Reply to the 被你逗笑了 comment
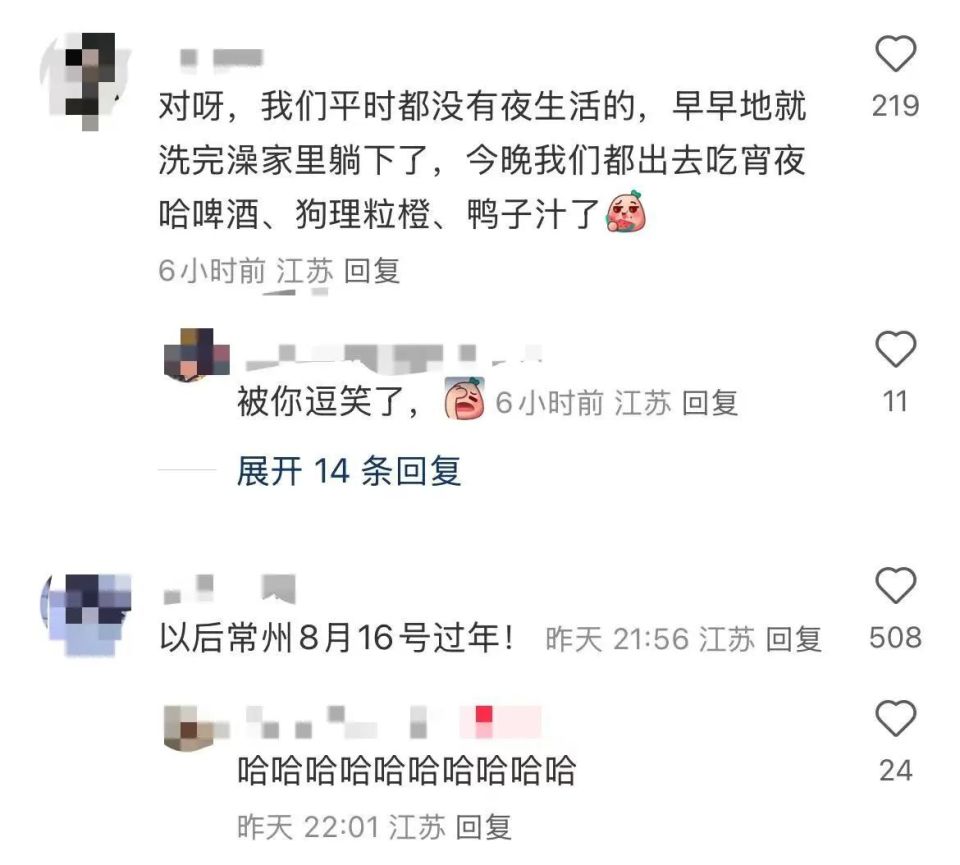Image resolution: width=960 pixels, height=865 pixels. (710, 403)
